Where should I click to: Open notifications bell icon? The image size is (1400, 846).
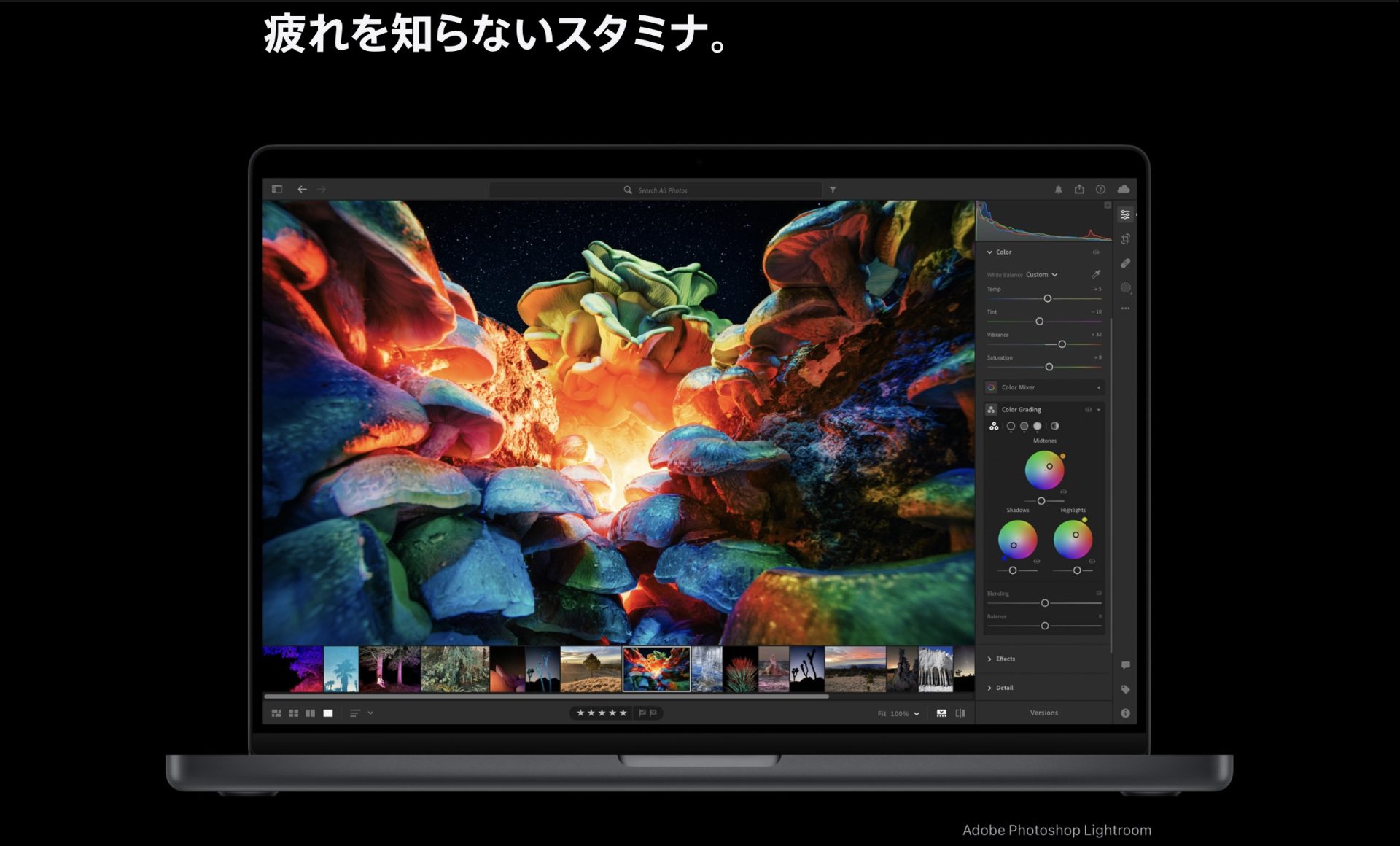click(x=1058, y=190)
